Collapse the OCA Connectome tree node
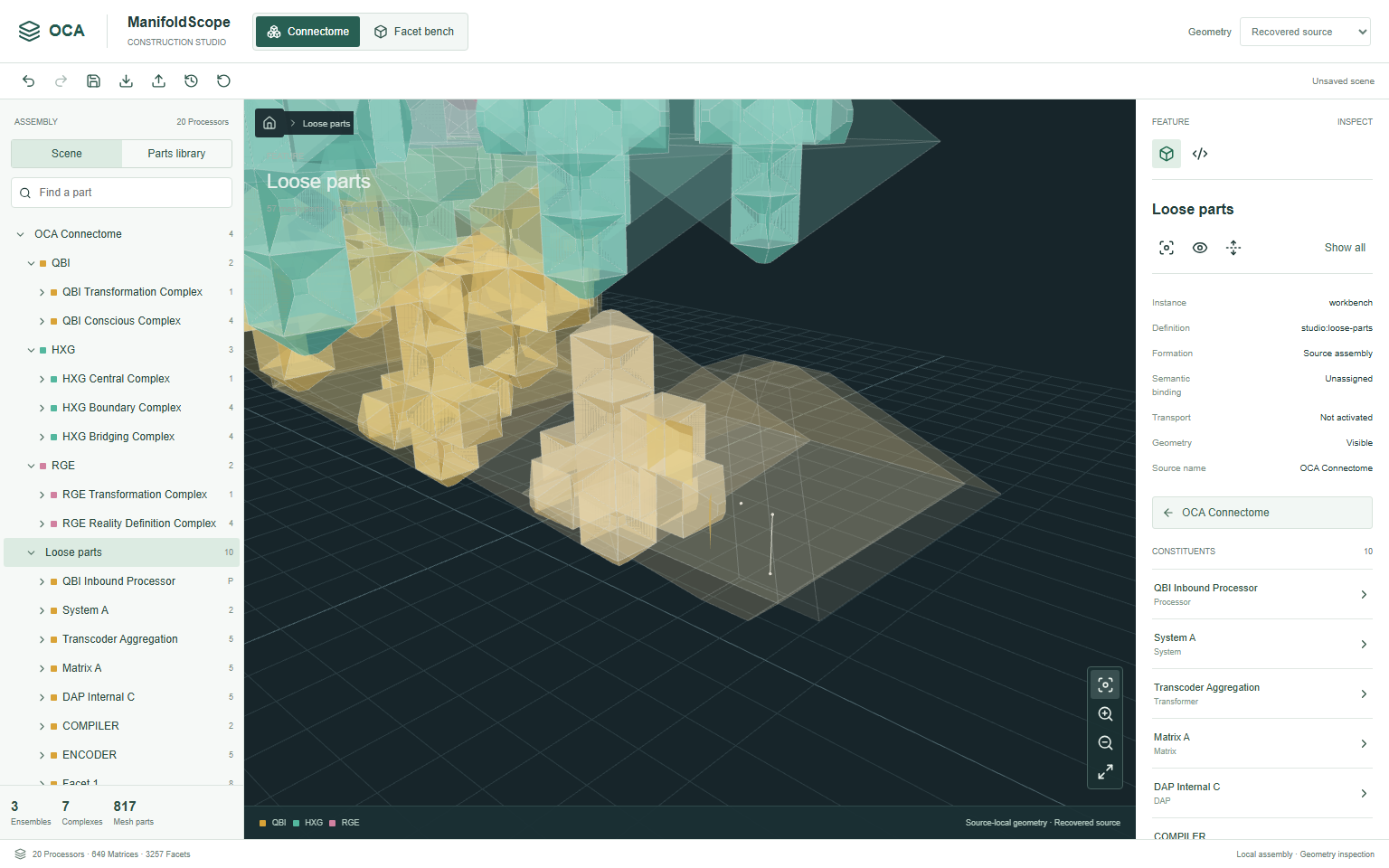The image size is (1389, 868). 21,234
